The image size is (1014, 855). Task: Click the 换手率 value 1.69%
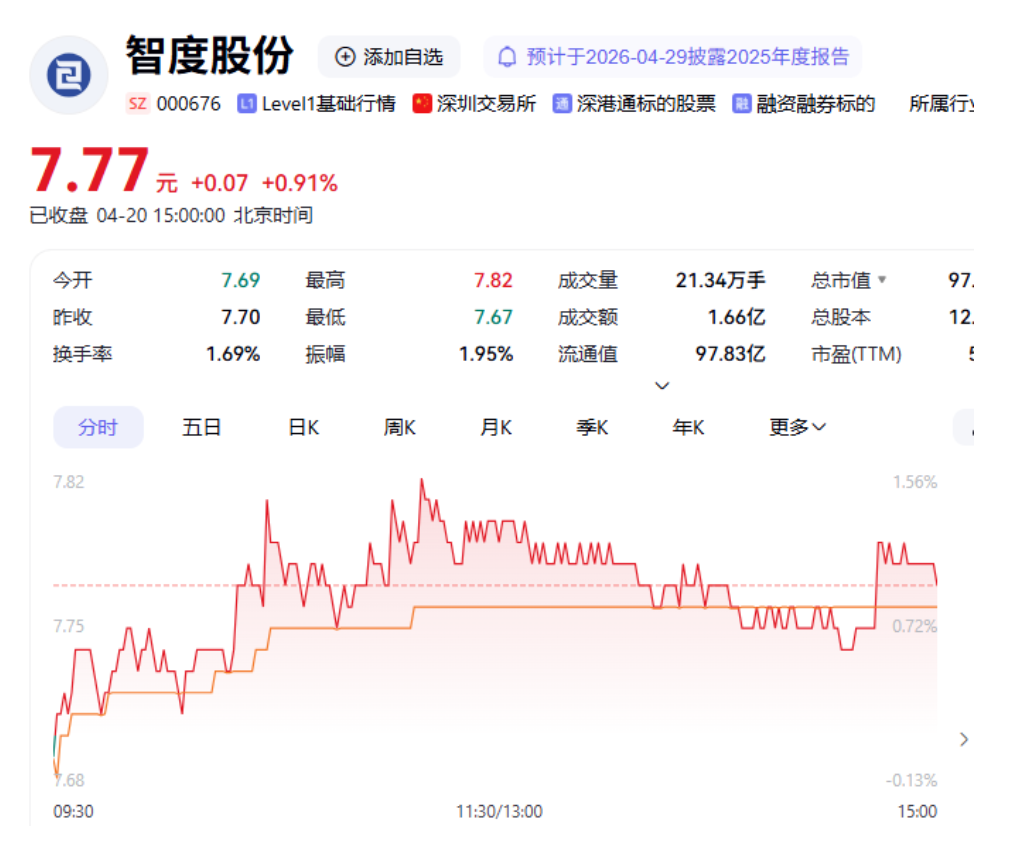tap(233, 354)
